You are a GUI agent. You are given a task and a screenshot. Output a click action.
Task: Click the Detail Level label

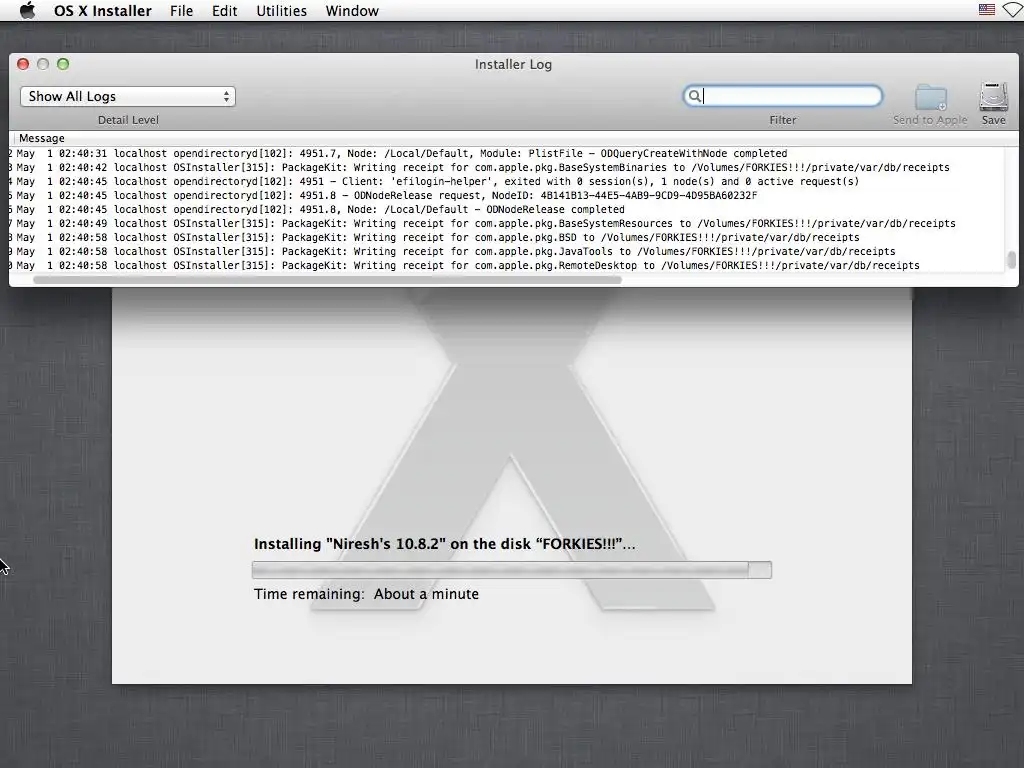128,120
